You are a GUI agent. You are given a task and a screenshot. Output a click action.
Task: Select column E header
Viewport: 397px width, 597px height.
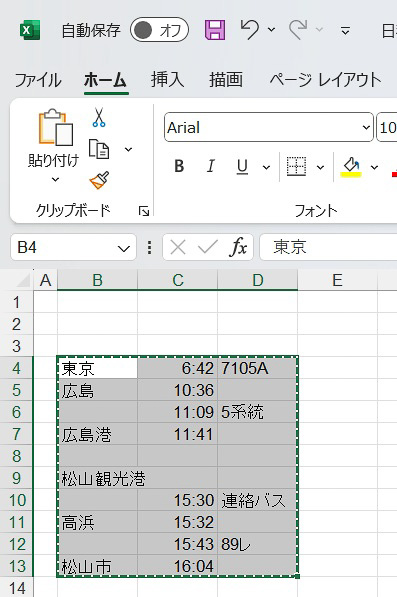(338, 281)
